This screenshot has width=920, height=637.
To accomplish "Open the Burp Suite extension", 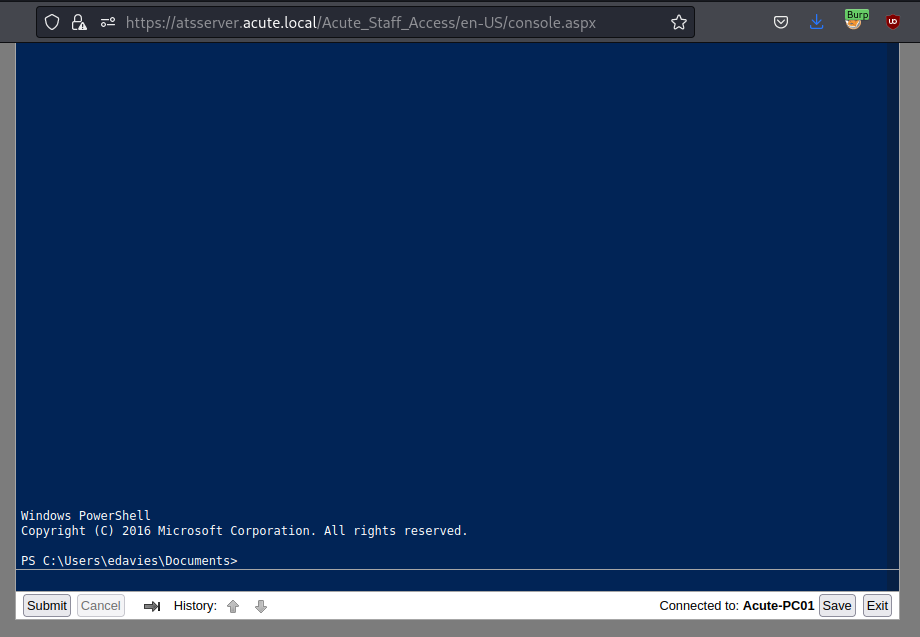I will coord(856,21).
